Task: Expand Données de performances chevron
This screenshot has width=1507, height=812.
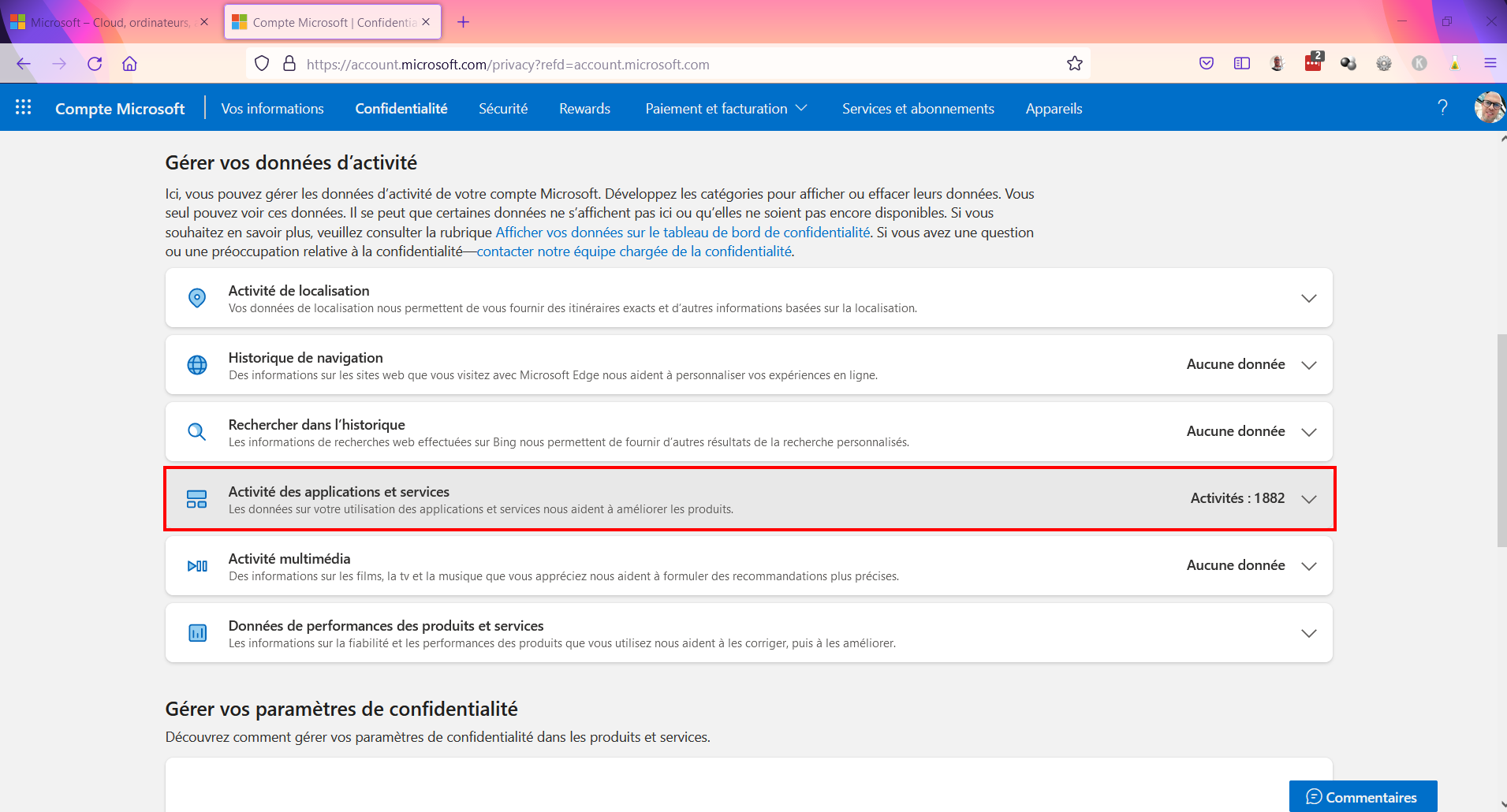Action: point(1309,633)
